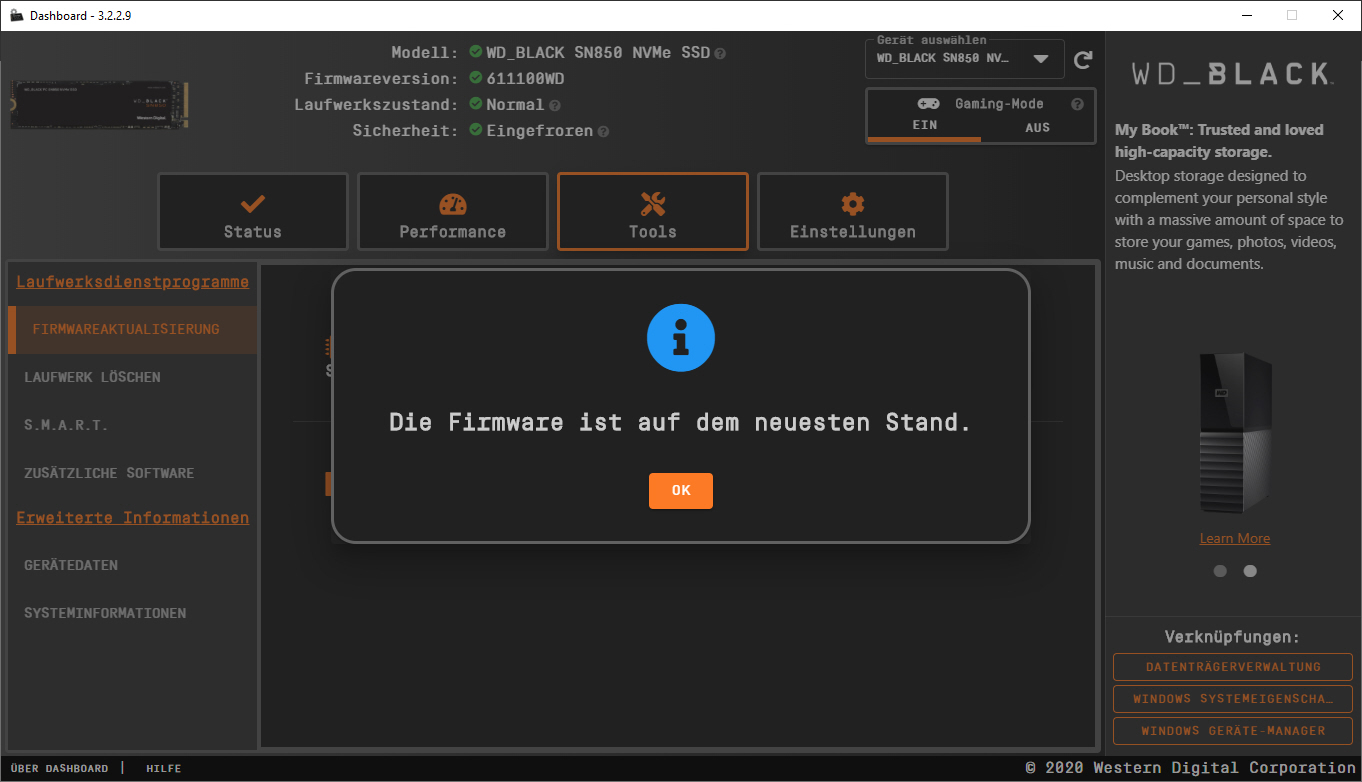Open the Status tab
The width and height of the screenshot is (1362, 782).
[x=253, y=212]
